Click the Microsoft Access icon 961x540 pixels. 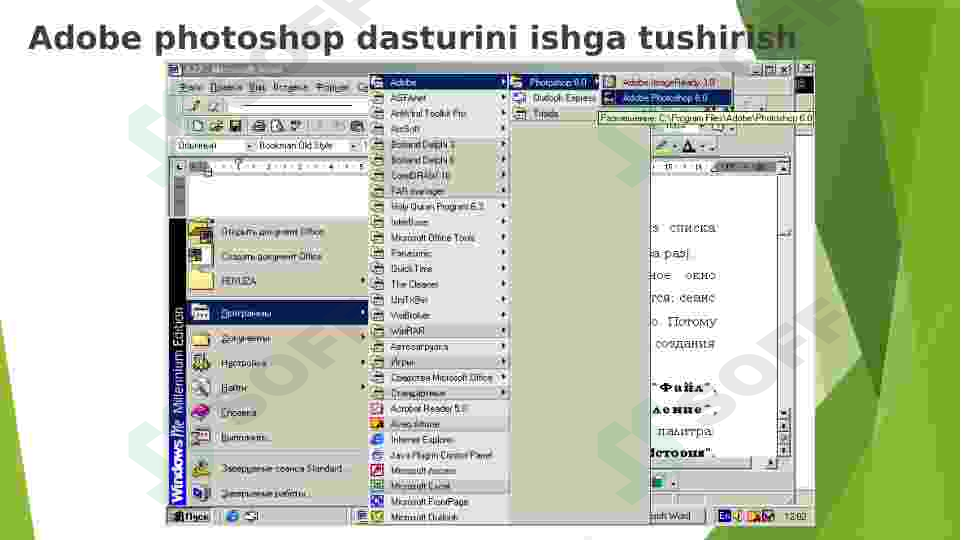coord(377,471)
